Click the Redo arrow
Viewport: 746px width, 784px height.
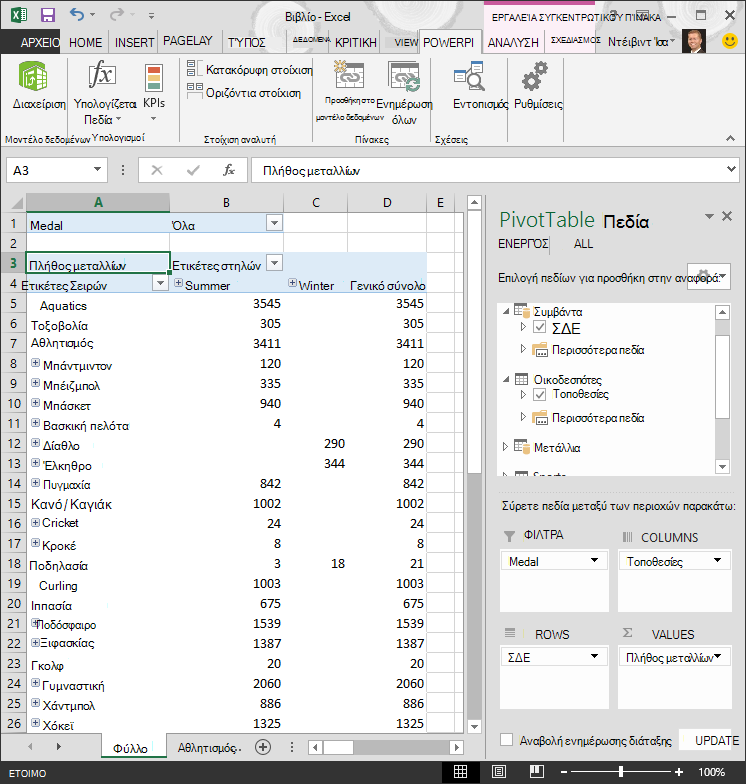pos(116,15)
